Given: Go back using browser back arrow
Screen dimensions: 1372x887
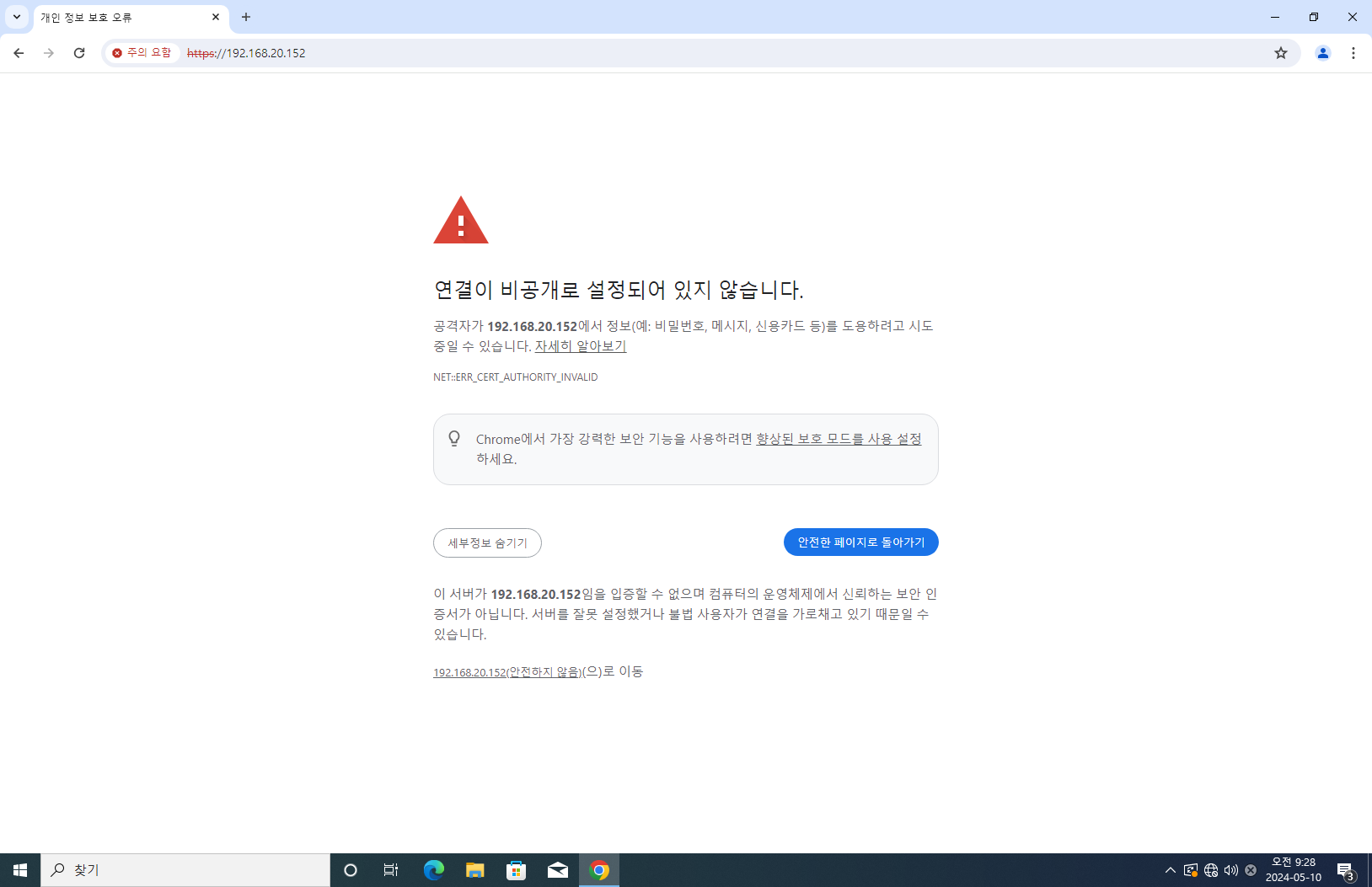Looking at the screenshot, I should 19,53.
